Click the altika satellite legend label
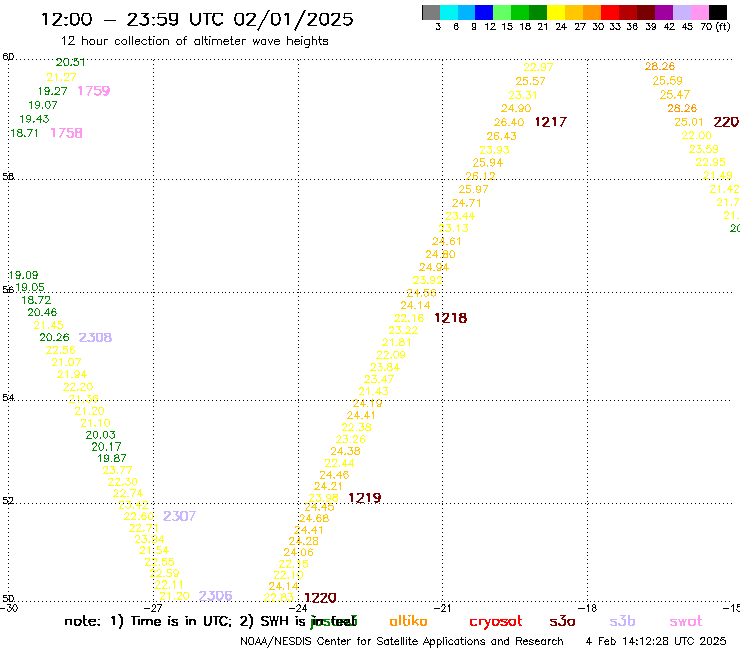Screen dimensions: 740x650 408,621
